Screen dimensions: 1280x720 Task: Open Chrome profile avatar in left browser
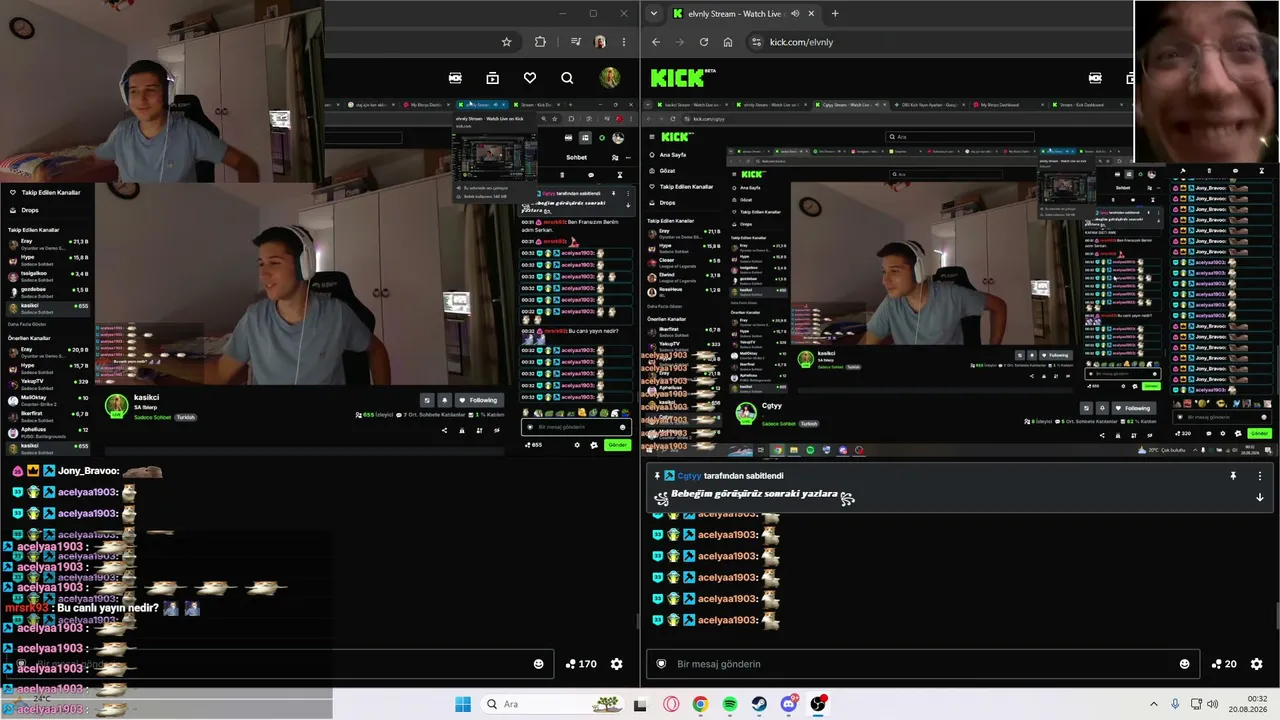click(x=600, y=42)
